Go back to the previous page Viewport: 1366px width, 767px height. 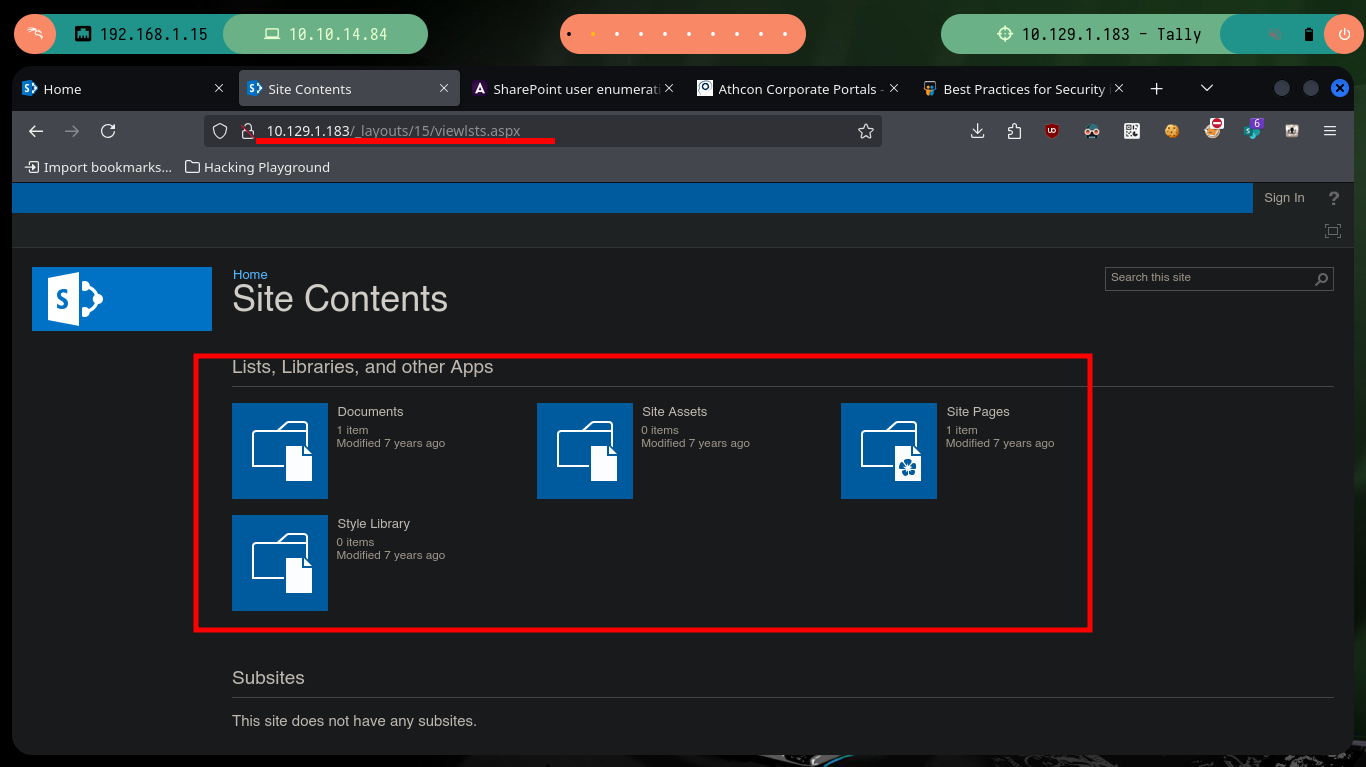(x=36, y=131)
